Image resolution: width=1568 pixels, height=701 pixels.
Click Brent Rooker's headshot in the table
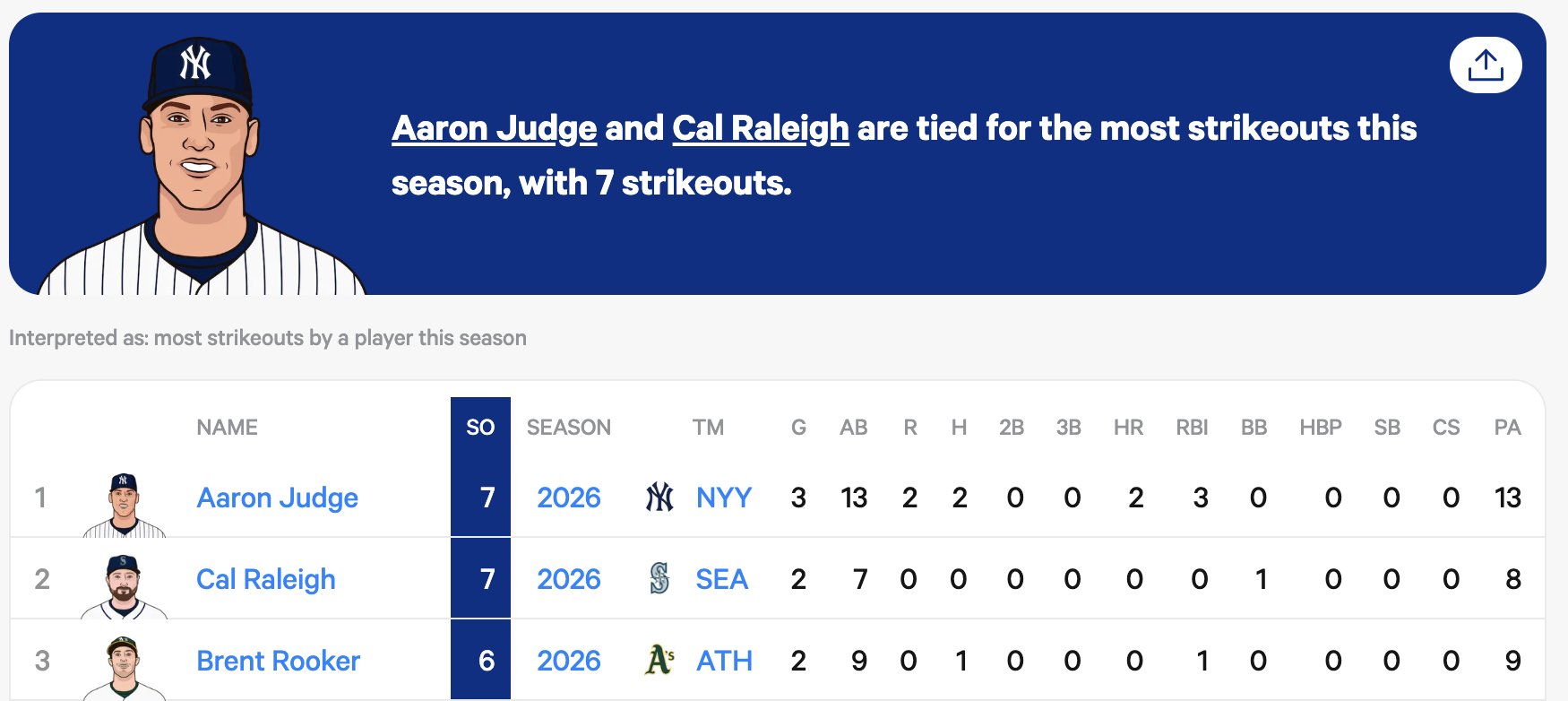point(125,668)
